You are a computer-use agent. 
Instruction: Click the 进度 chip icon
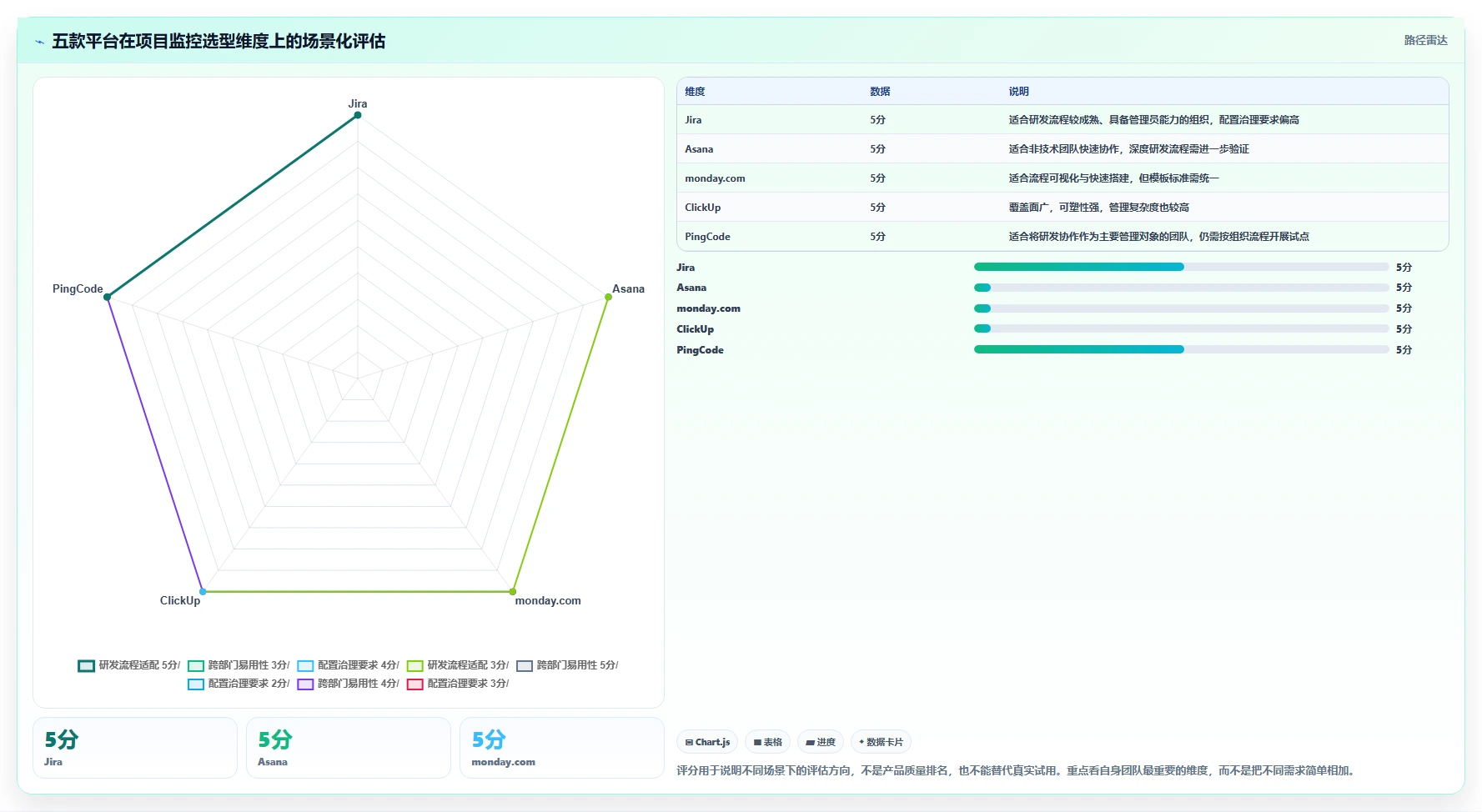pyautogui.click(x=810, y=742)
